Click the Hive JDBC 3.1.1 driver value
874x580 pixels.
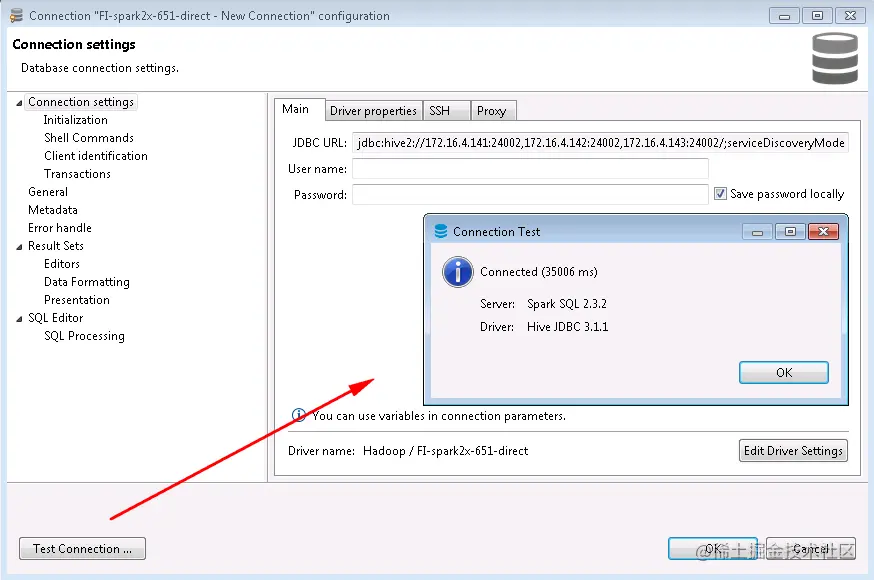click(x=567, y=326)
